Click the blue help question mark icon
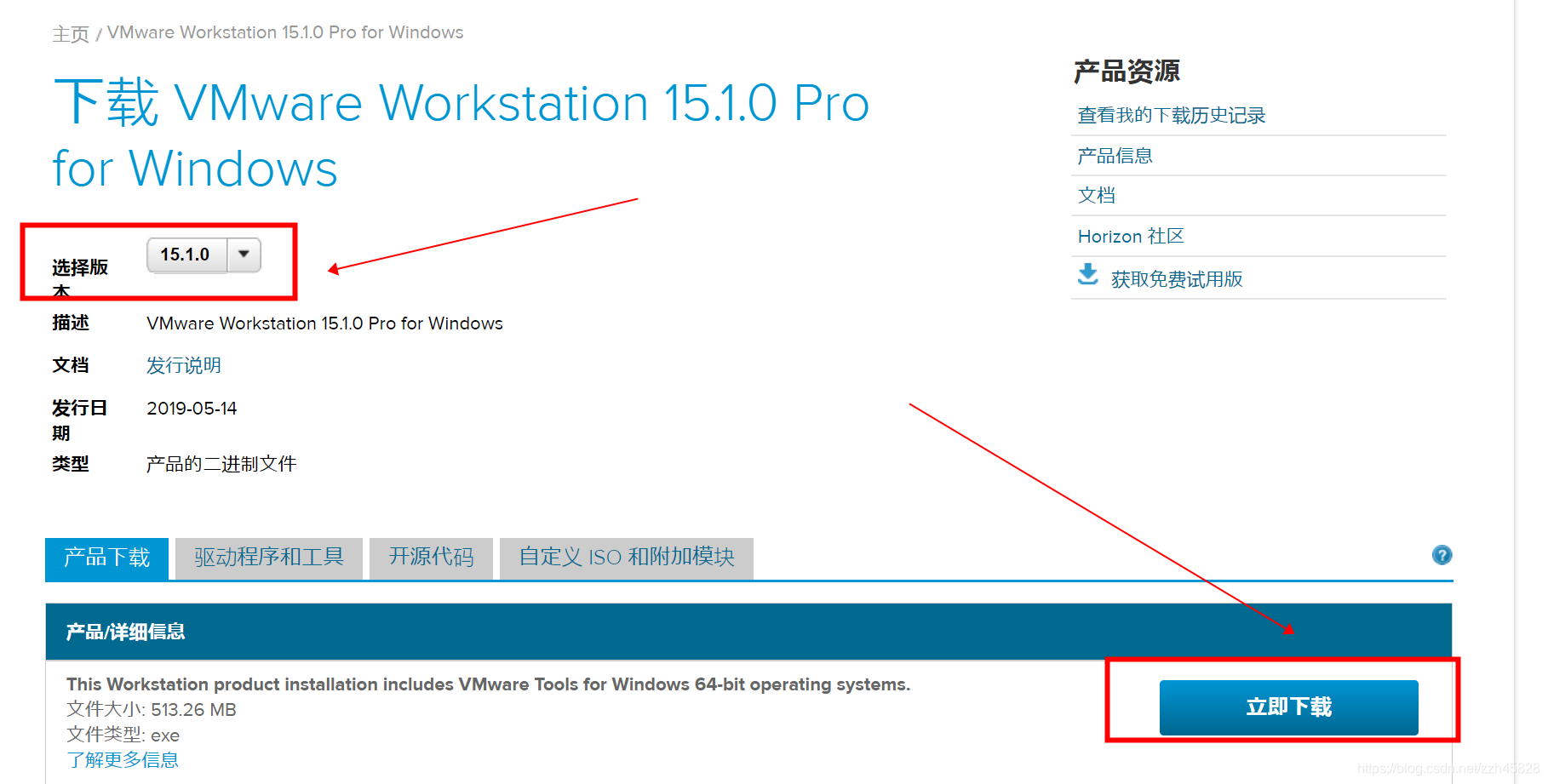Image resolution: width=1548 pixels, height=784 pixels. tap(1442, 555)
